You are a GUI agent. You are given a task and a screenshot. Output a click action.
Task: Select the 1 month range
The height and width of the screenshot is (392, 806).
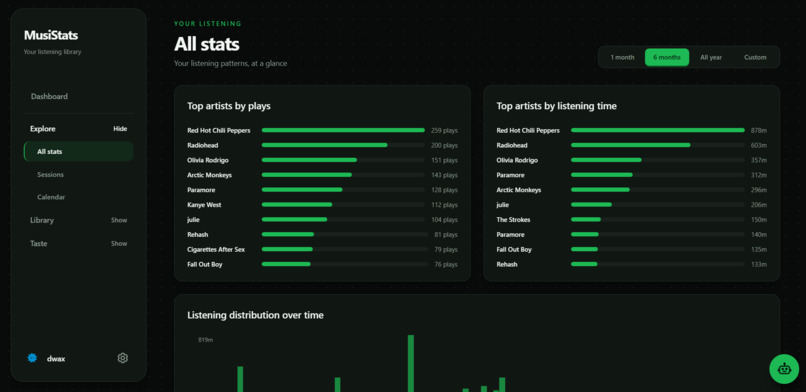[x=622, y=58]
